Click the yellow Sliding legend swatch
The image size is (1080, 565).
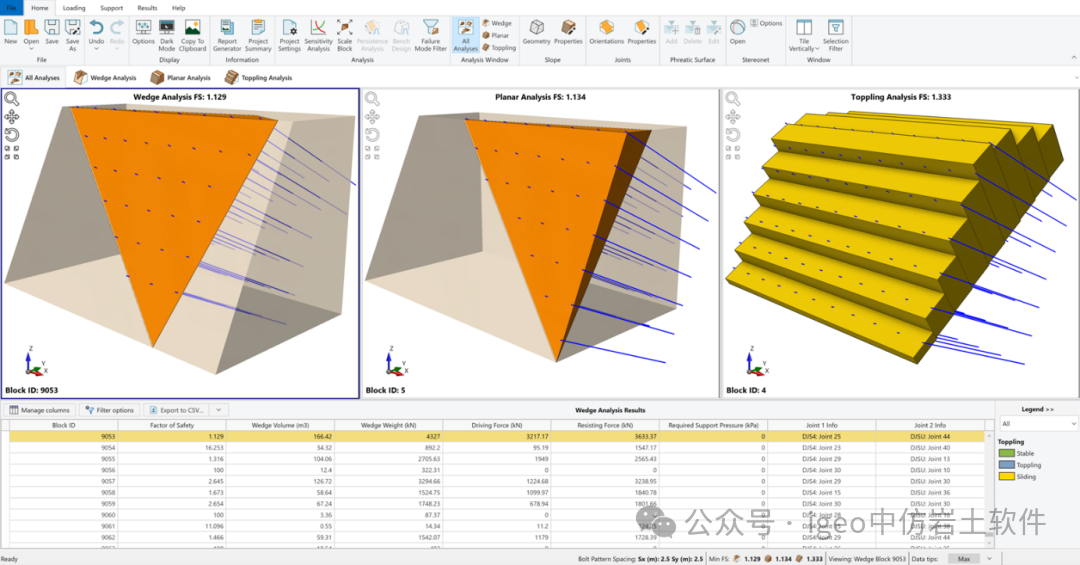[x=1006, y=476]
